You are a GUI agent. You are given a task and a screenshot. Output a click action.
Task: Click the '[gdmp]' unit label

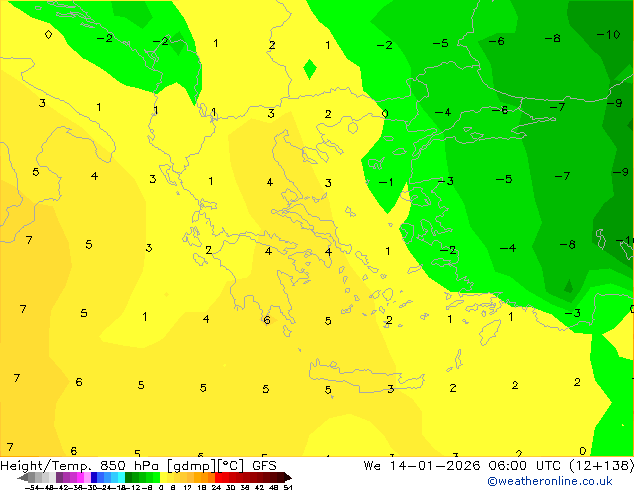click(x=191, y=466)
